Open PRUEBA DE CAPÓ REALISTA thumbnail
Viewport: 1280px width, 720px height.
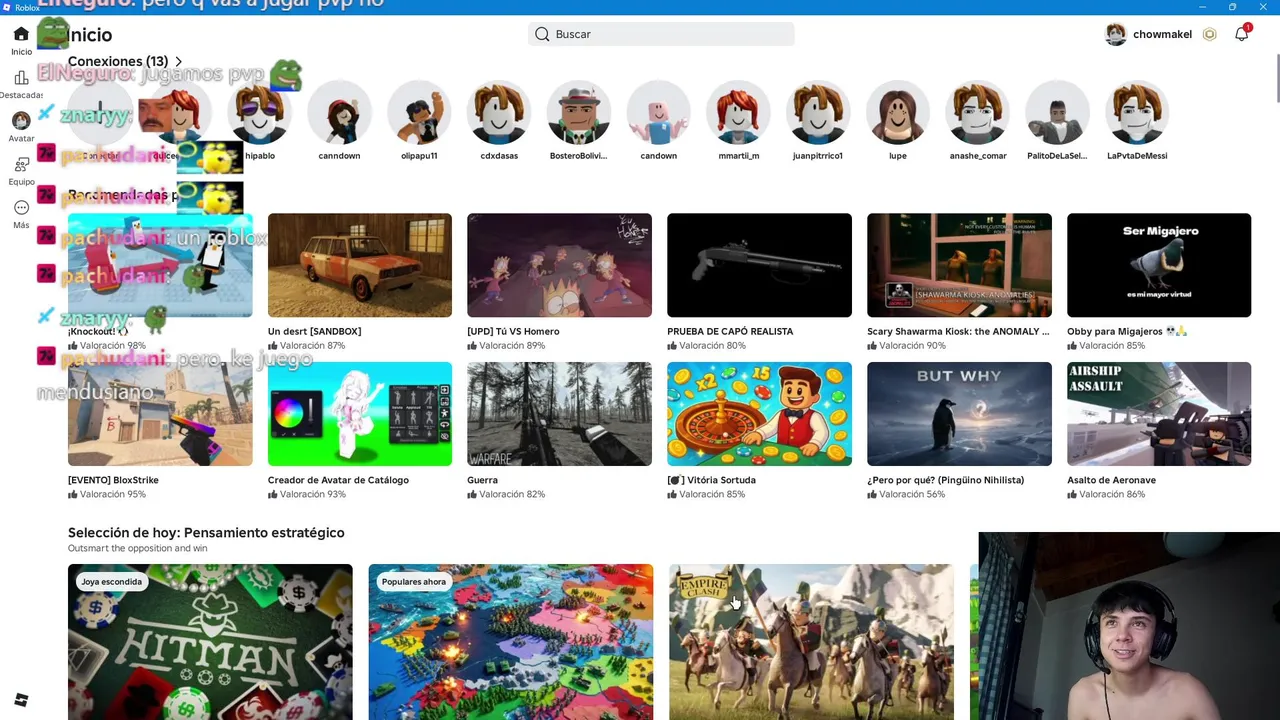tap(759, 265)
